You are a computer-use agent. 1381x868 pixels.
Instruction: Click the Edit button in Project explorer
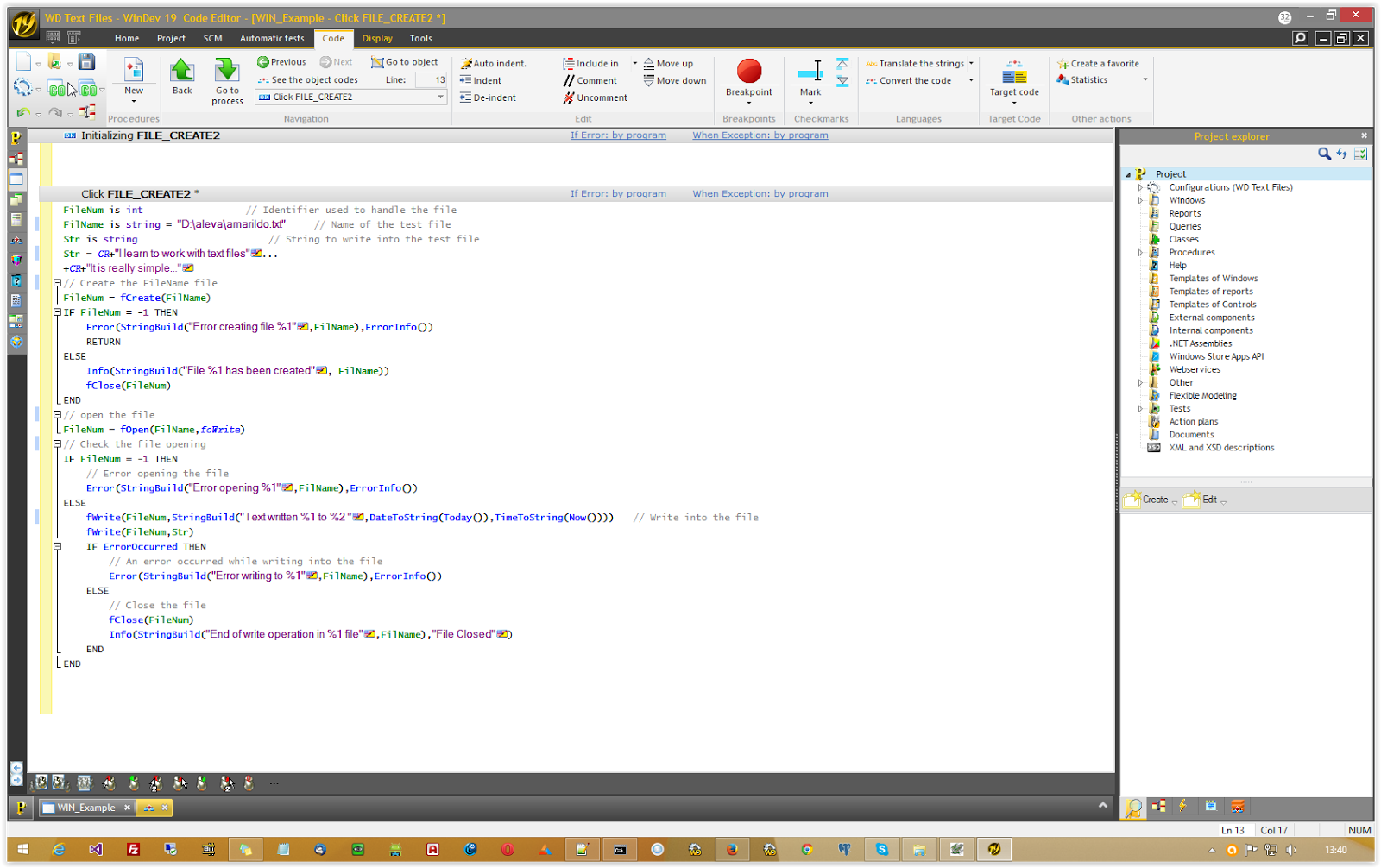point(1205,500)
